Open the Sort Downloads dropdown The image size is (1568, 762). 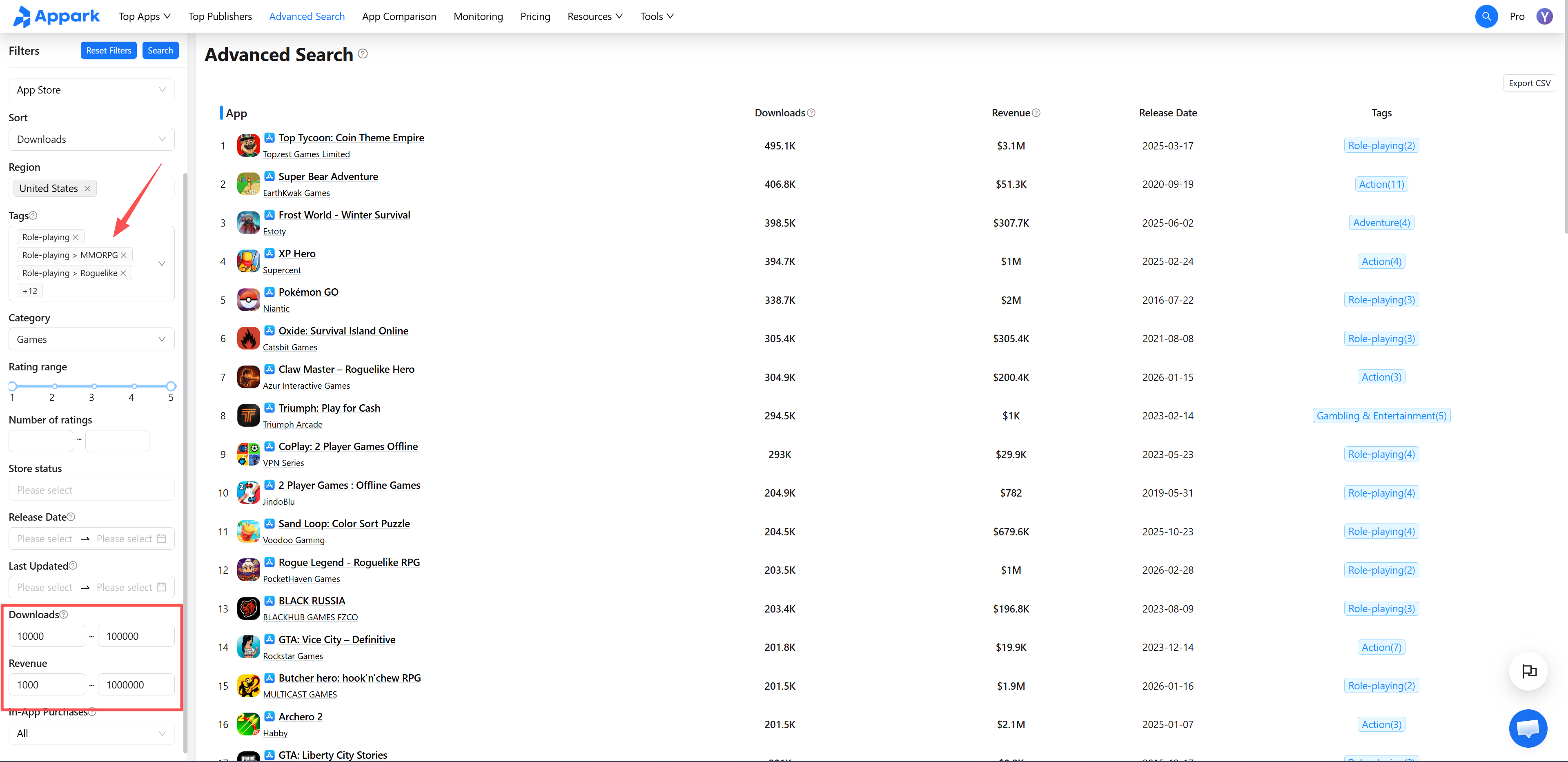point(91,139)
